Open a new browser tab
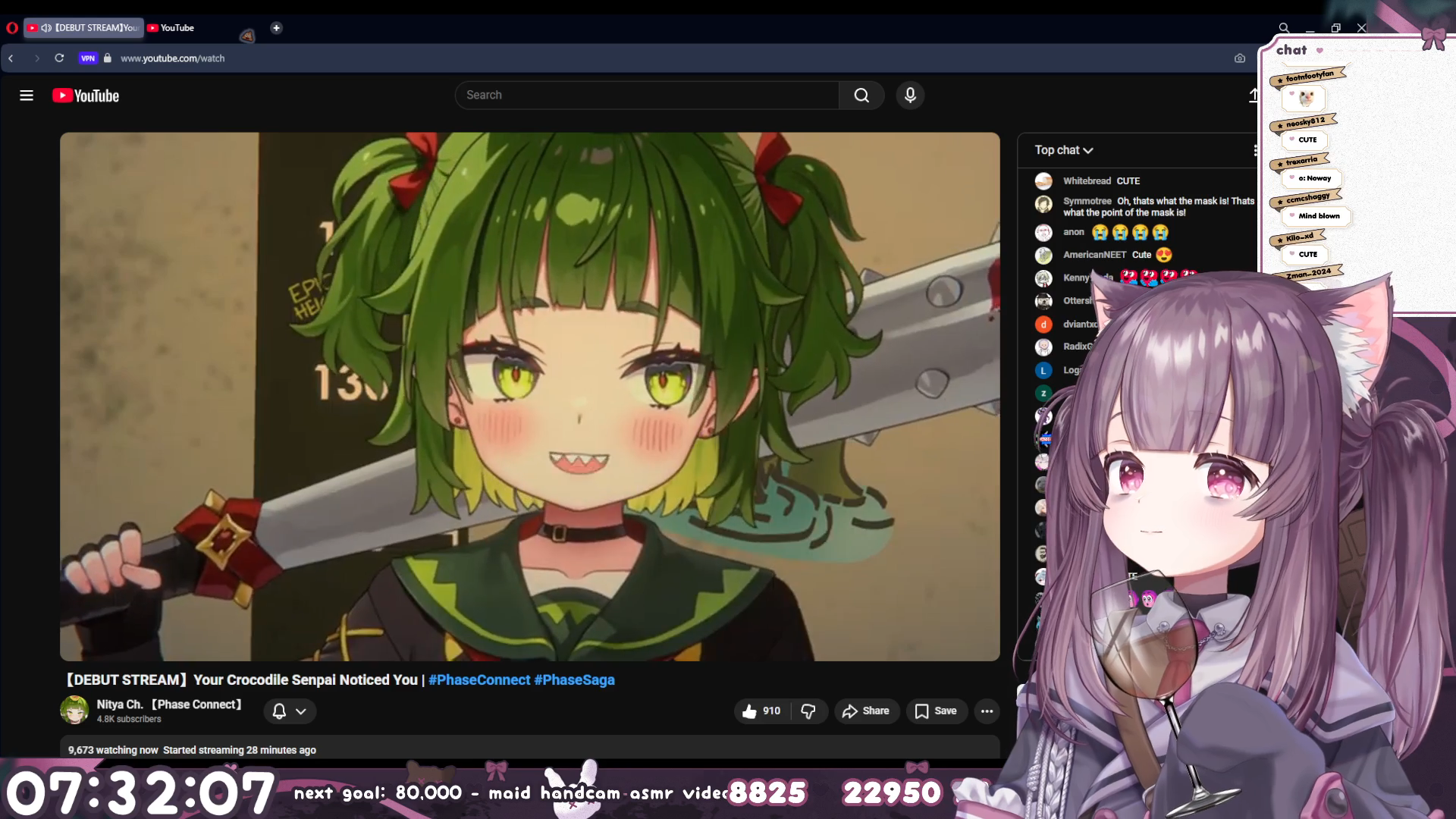 [x=277, y=28]
